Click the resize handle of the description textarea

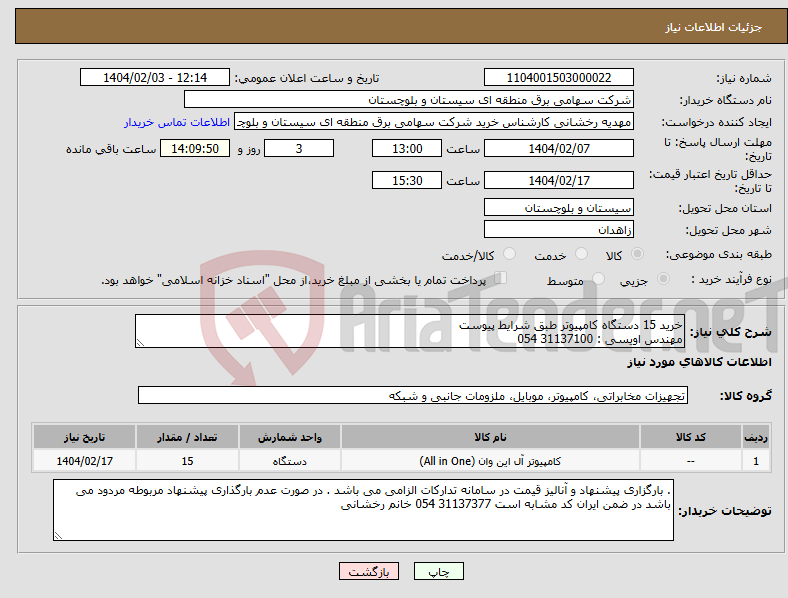tap(140, 343)
